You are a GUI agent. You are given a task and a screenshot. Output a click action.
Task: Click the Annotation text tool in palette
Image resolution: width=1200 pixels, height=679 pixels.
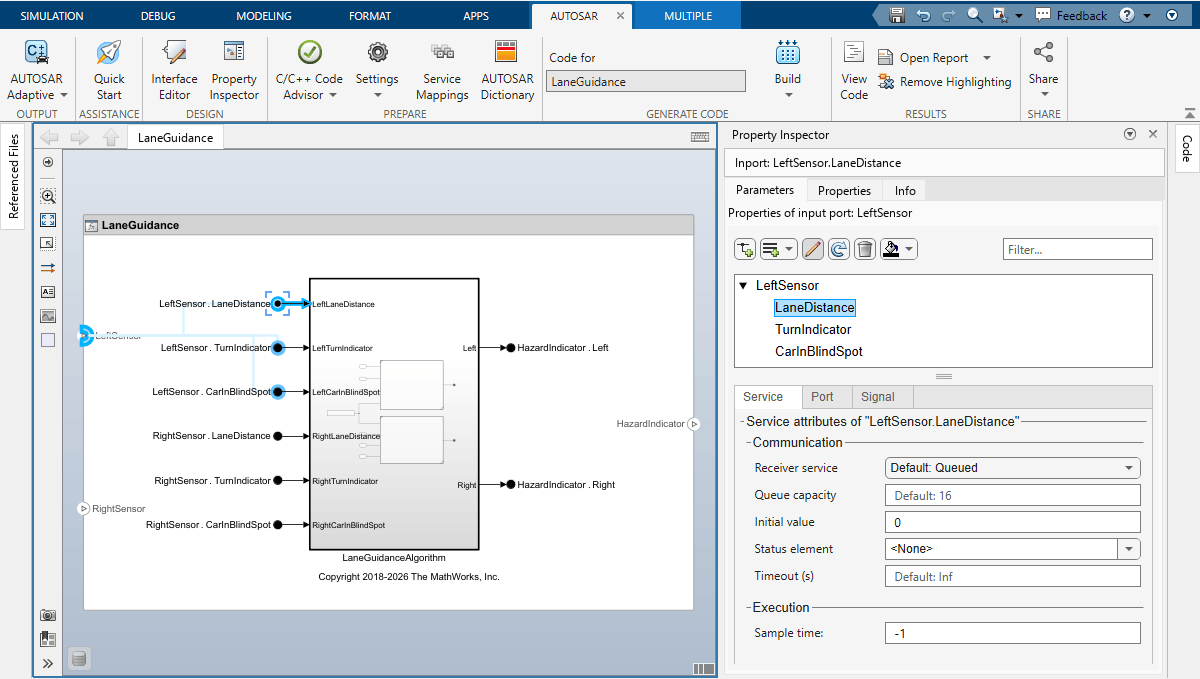48,292
